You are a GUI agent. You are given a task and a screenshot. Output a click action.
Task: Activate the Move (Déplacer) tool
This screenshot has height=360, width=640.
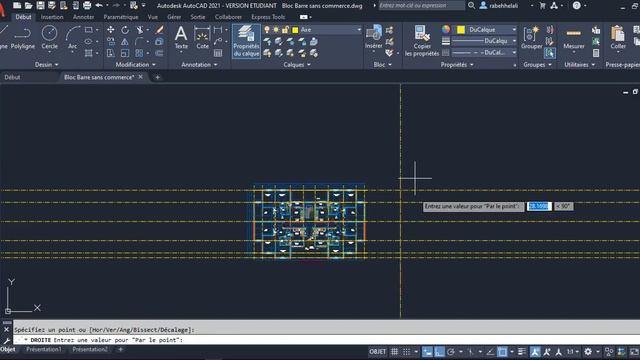click(x=111, y=30)
